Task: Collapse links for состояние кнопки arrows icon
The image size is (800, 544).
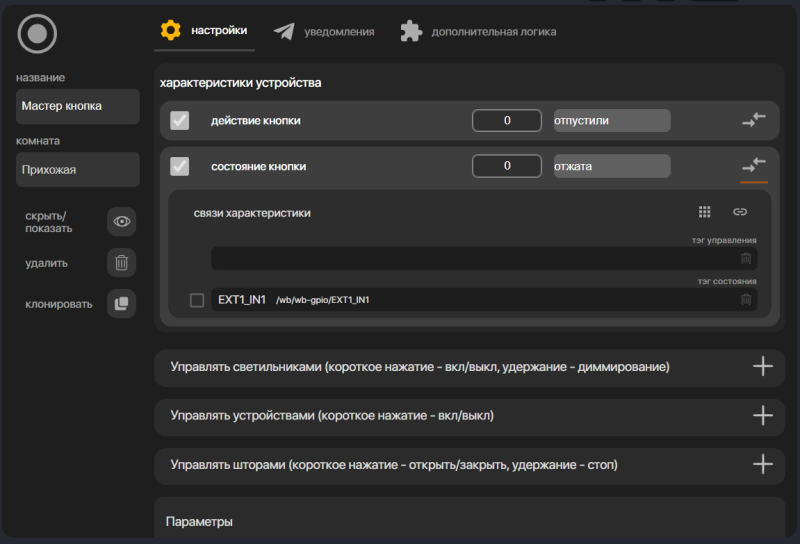Action: point(754,165)
